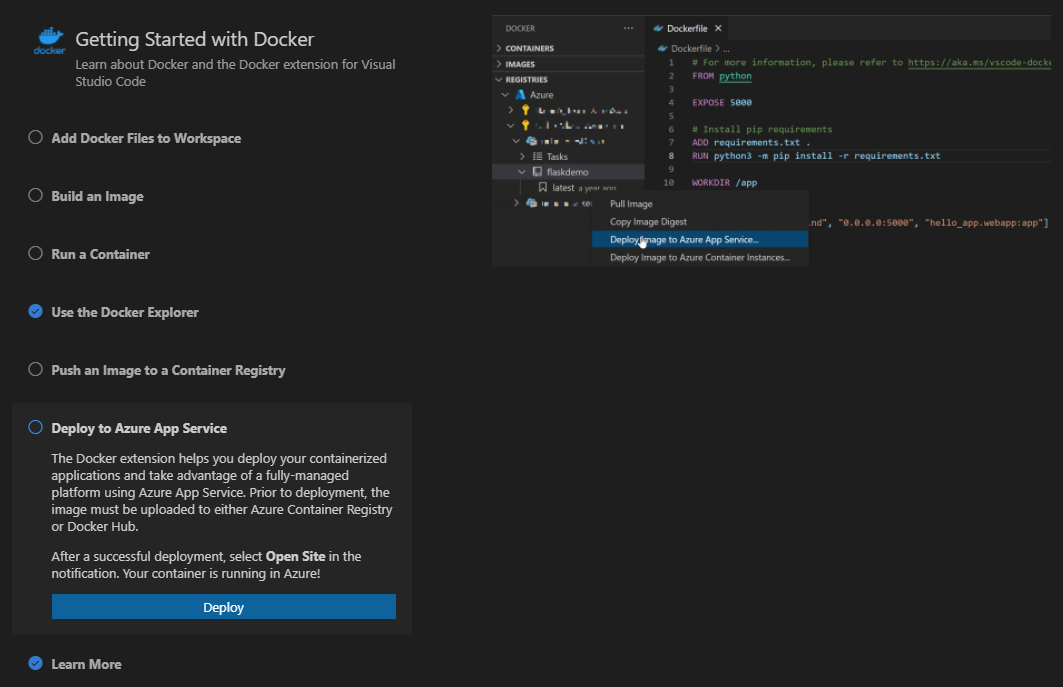Open the Learn More step title
1063x687 pixels.
(86, 665)
